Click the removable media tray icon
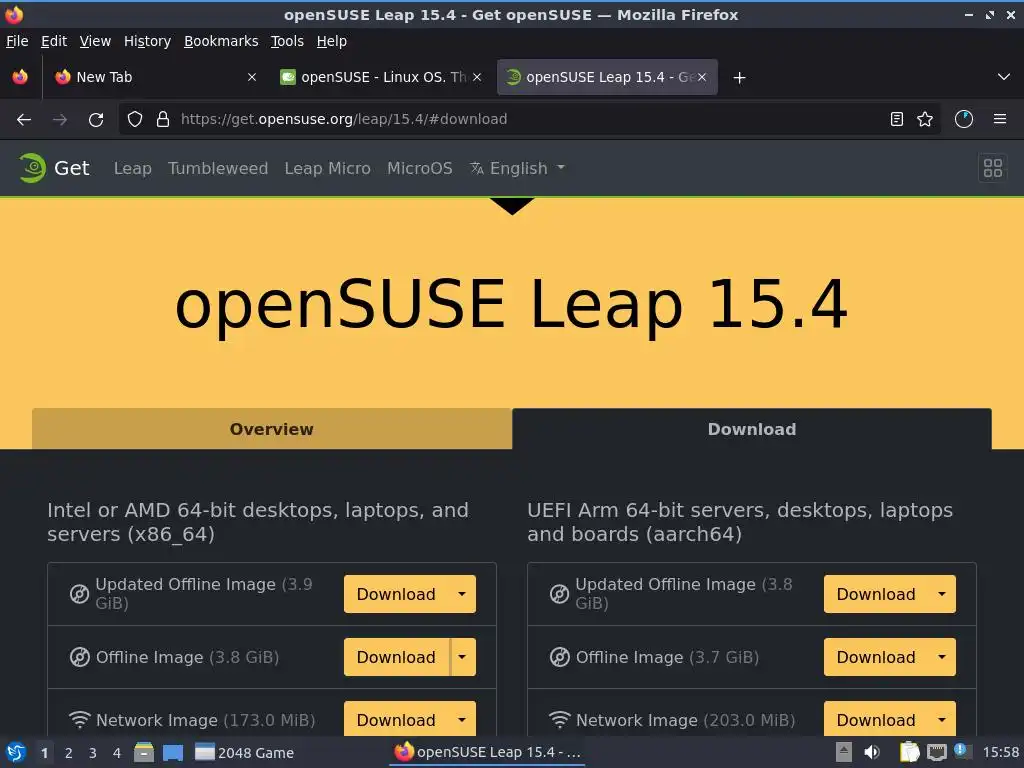 [x=844, y=752]
